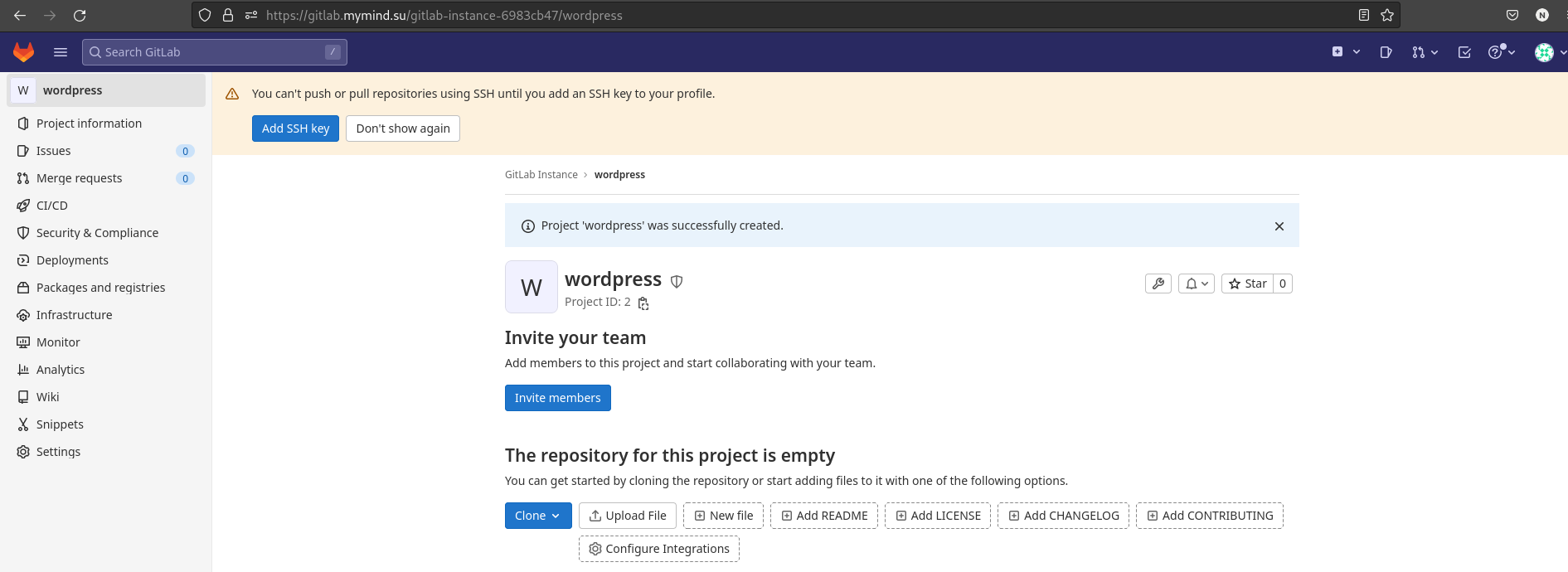Open Infrastructure in sidebar
Image resolution: width=1568 pixels, height=572 pixels.
(x=106, y=315)
